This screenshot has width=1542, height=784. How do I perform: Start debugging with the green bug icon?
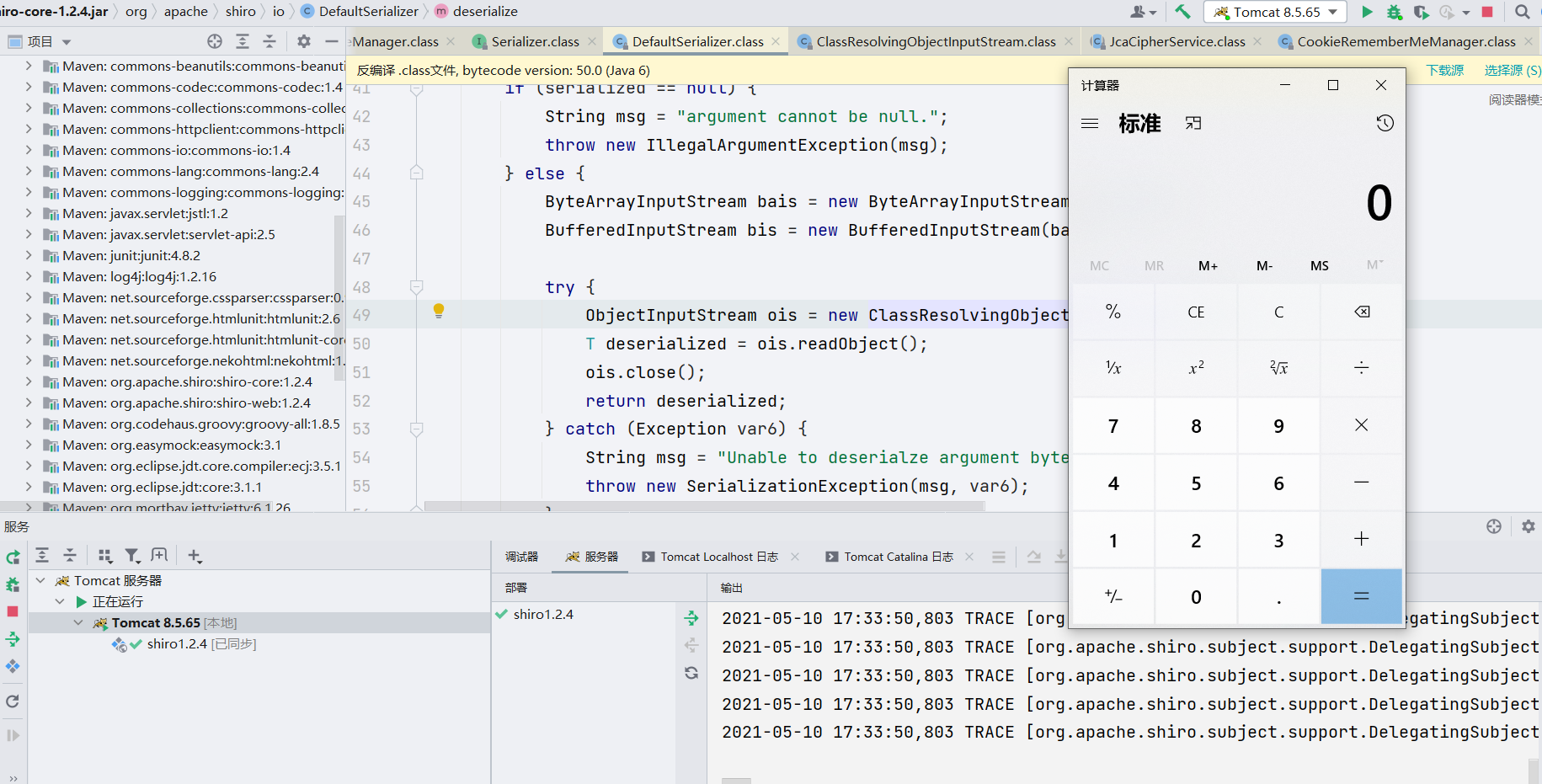pos(1395,12)
